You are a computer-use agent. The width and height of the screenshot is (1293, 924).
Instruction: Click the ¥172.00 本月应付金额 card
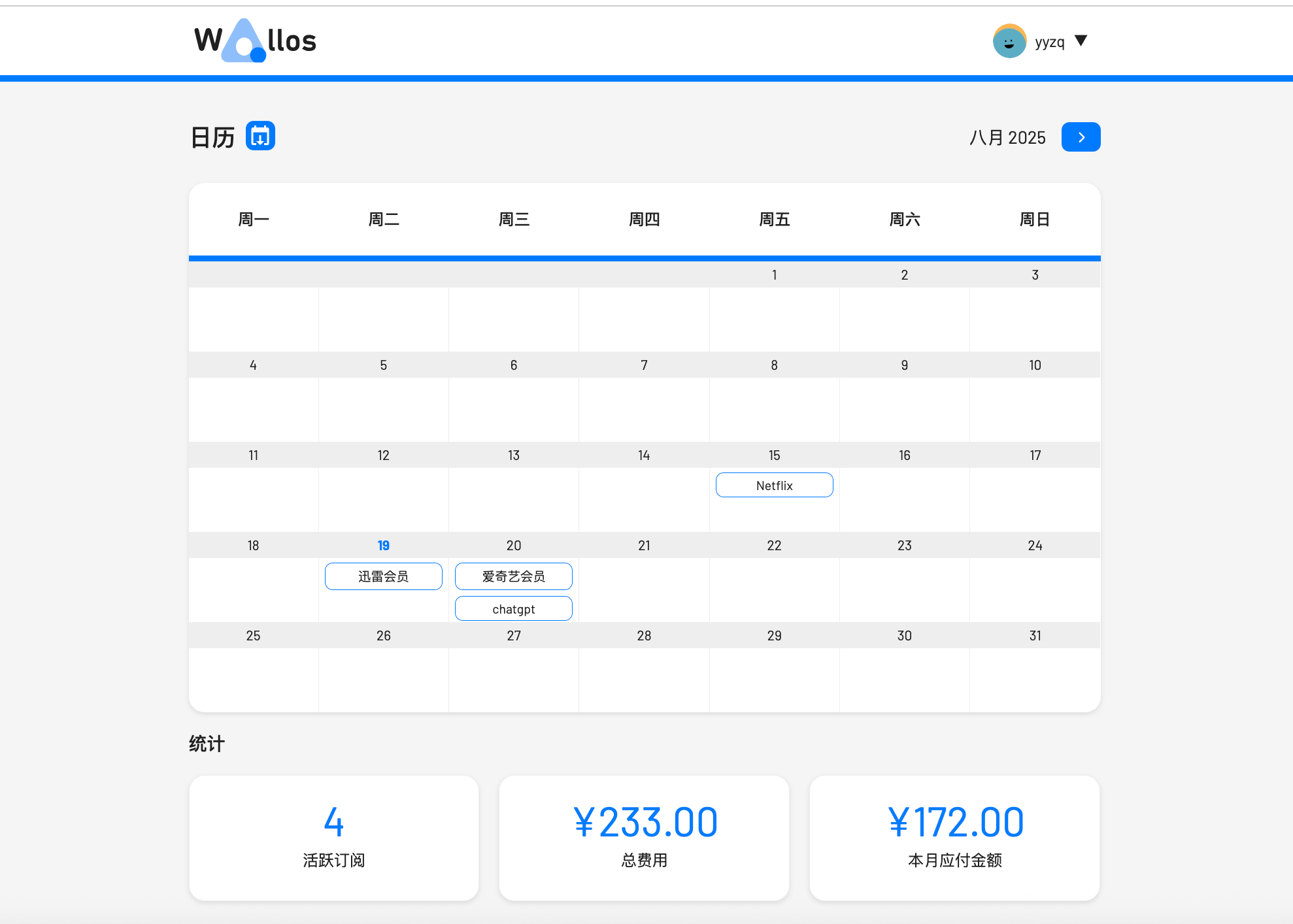(x=954, y=838)
